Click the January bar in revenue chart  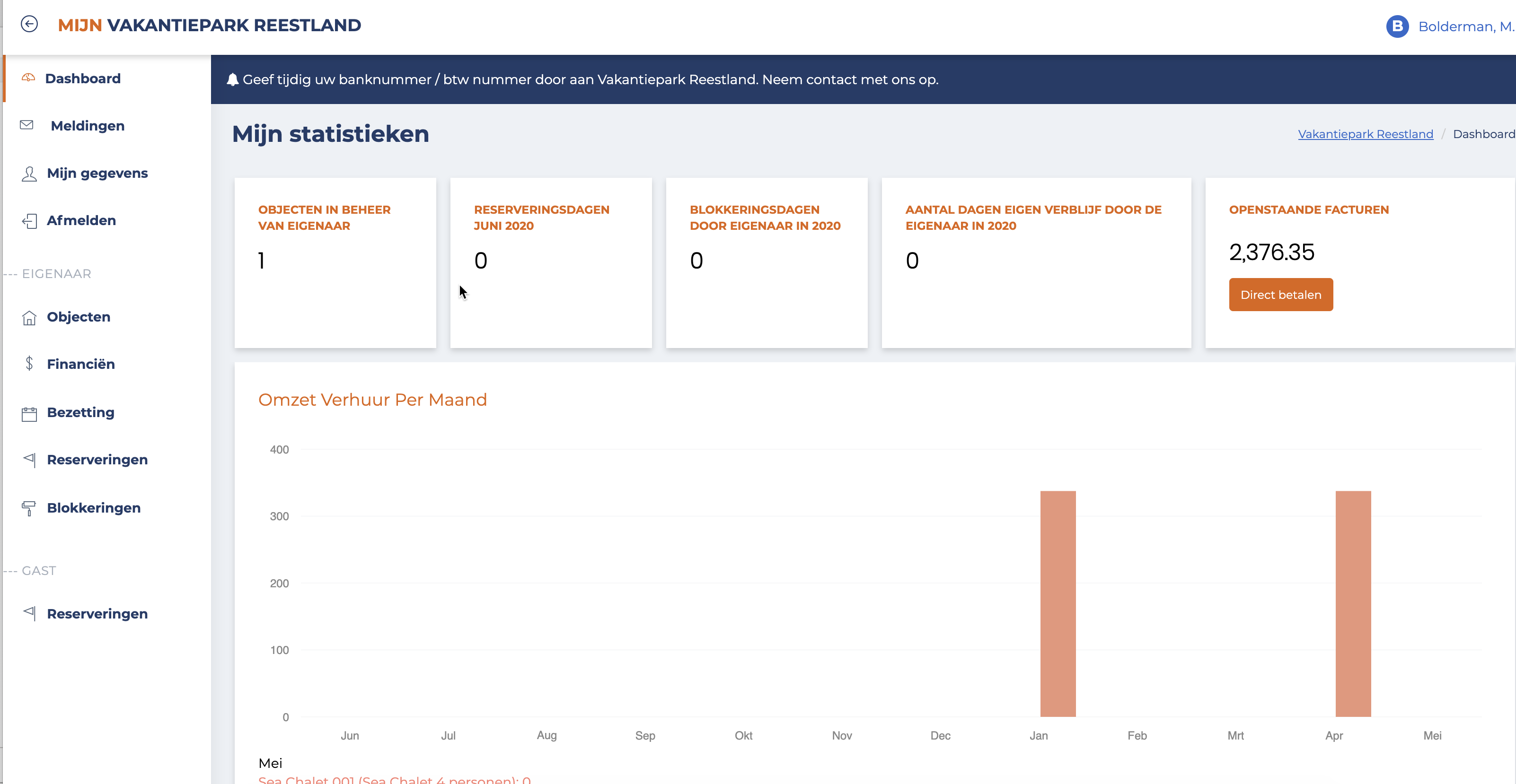pyautogui.click(x=1058, y=603)
